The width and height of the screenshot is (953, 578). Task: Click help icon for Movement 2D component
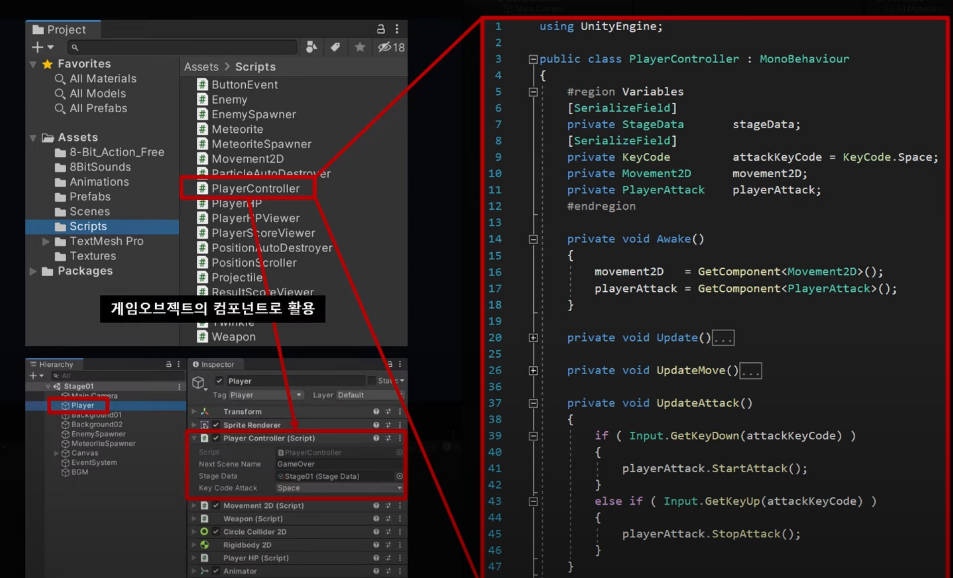pos(376,506)
